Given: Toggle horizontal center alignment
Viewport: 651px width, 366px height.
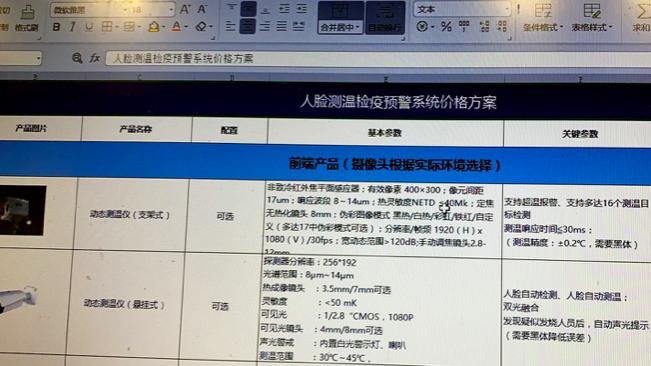Looking at the screenshot, I should 248,27.
